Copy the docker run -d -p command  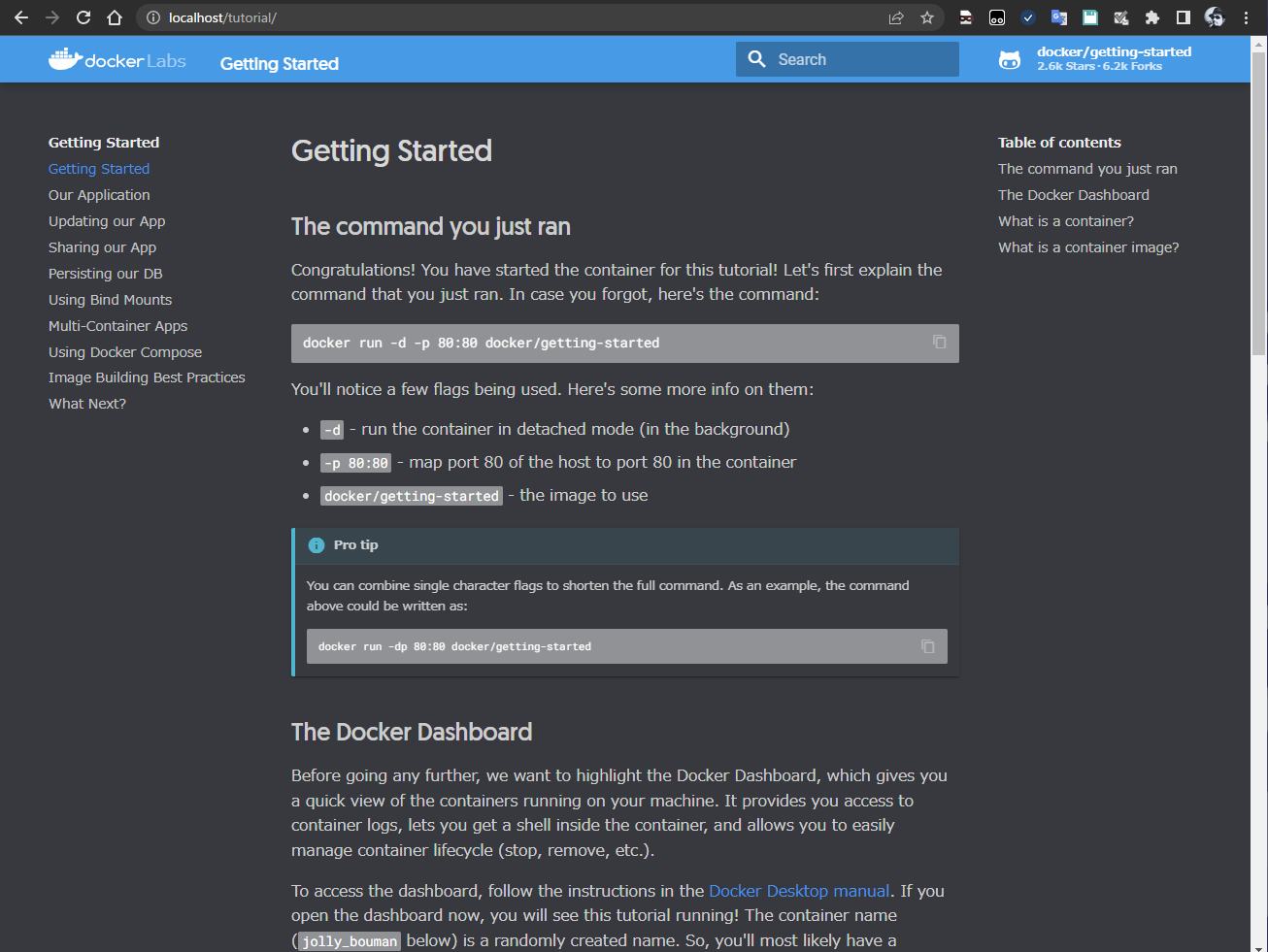point(939,342)
